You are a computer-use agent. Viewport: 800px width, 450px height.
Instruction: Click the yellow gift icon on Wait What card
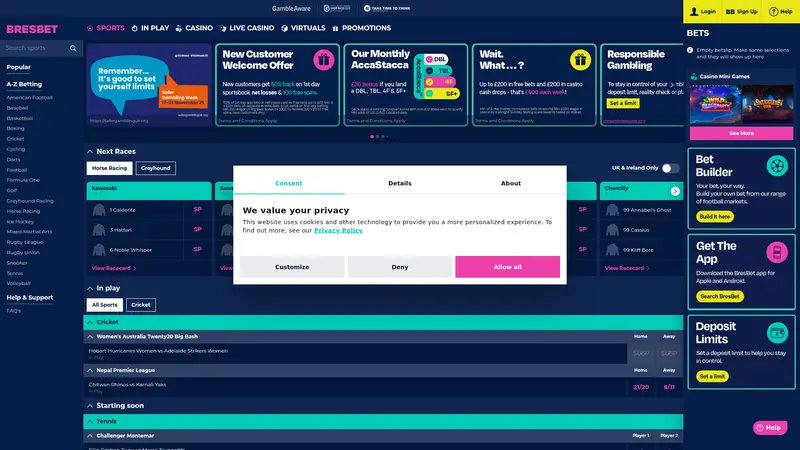tap(580, 60)
